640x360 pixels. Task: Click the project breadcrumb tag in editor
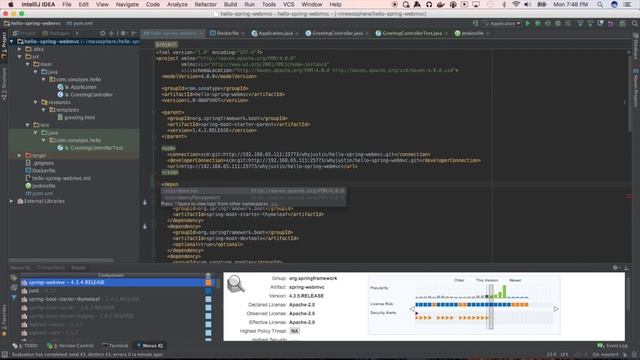pyautogui.click(x=166, y=44)
